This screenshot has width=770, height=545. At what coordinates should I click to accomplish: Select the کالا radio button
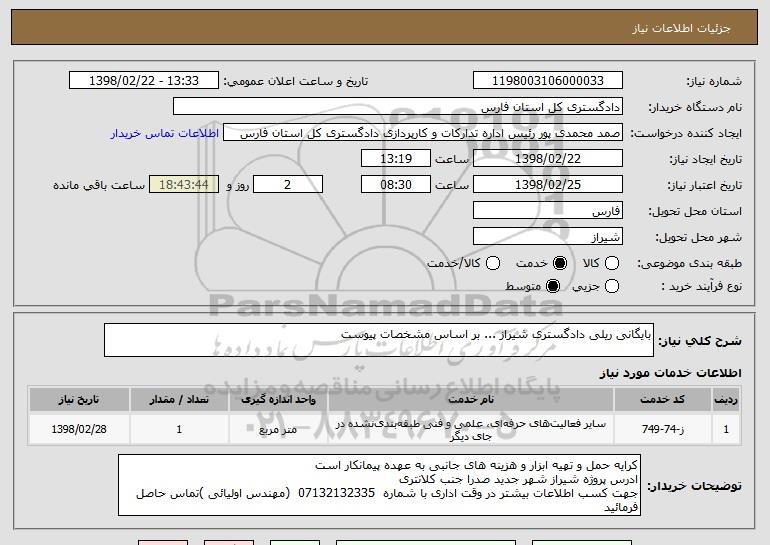612,263
